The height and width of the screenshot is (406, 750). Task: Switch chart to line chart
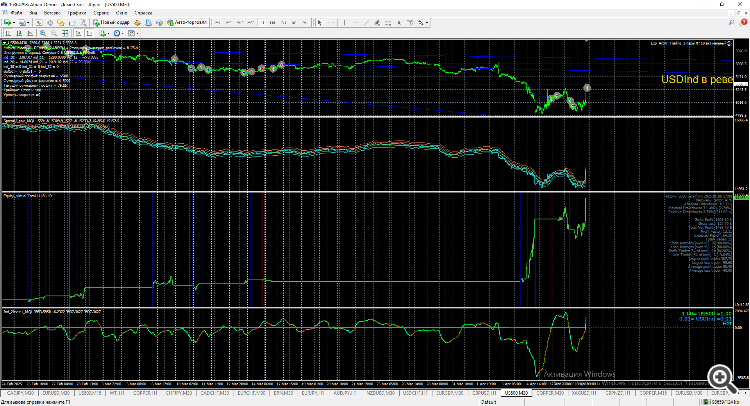pos(30,33)
